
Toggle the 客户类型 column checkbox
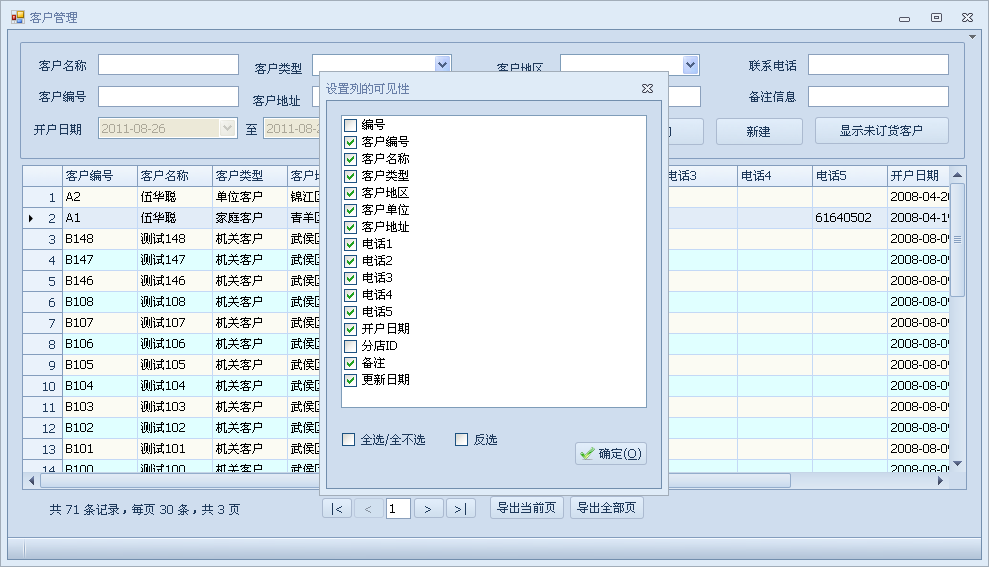[351, 176]
